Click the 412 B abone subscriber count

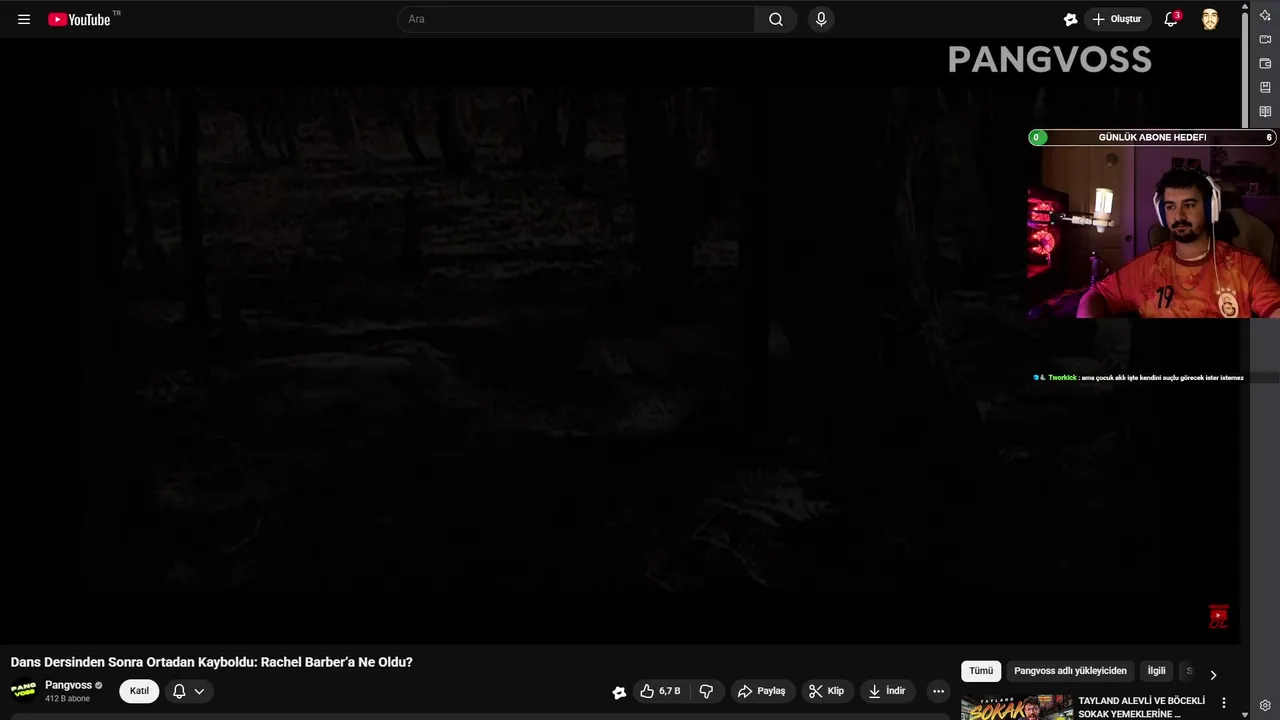click(x=67, y=699)
